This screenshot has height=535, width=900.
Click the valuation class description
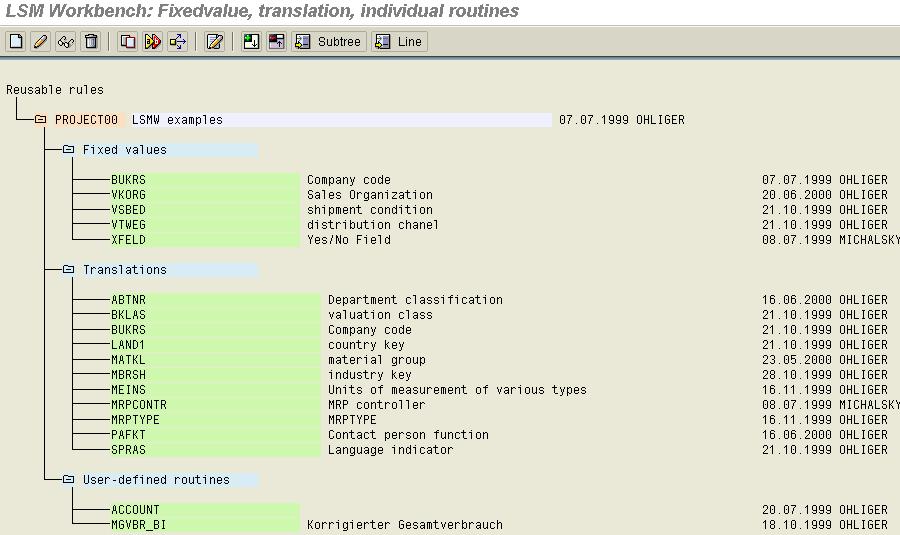tap(380, 315)
